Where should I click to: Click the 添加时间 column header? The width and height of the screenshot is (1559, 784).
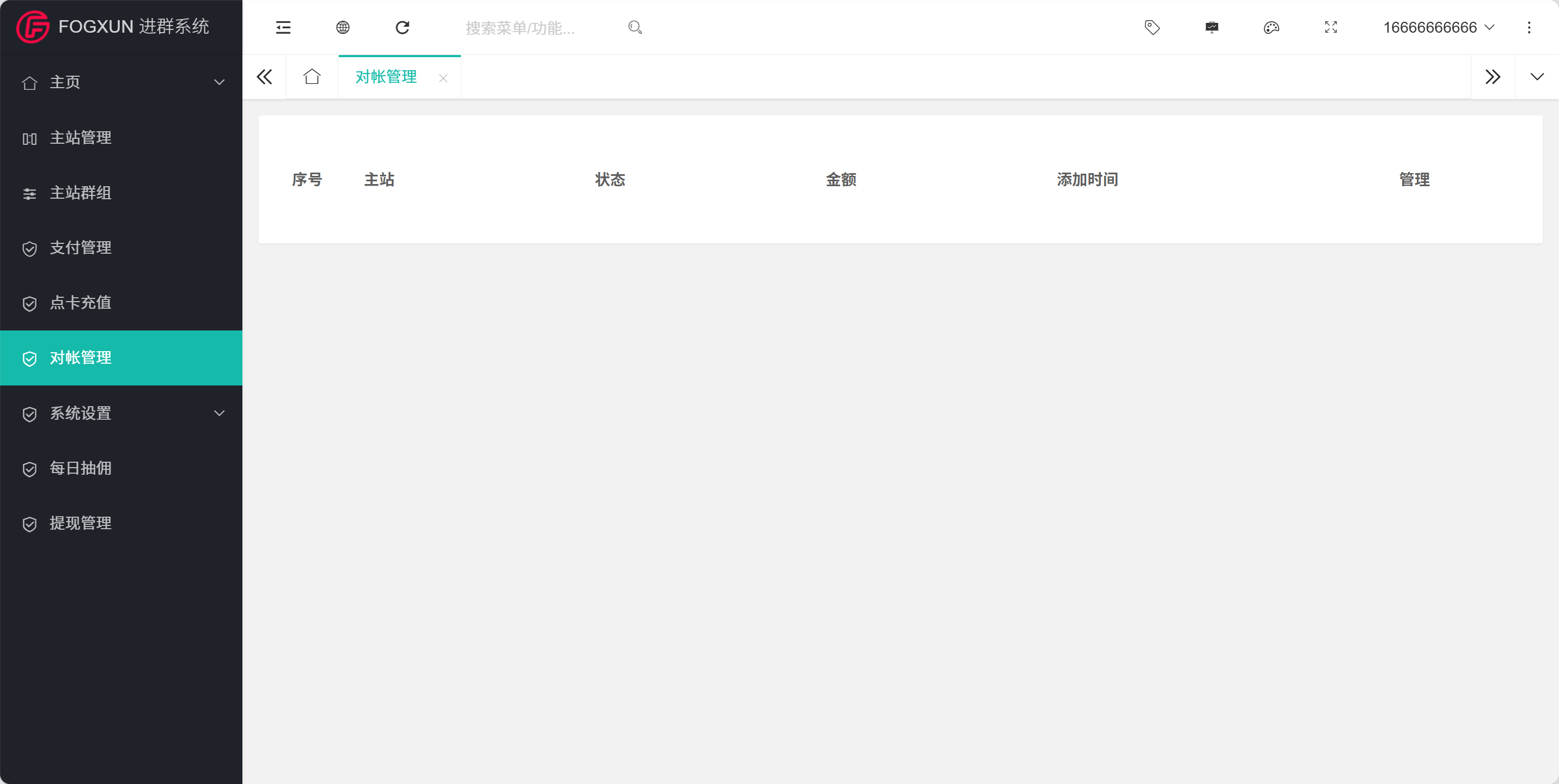[1088, 180]
